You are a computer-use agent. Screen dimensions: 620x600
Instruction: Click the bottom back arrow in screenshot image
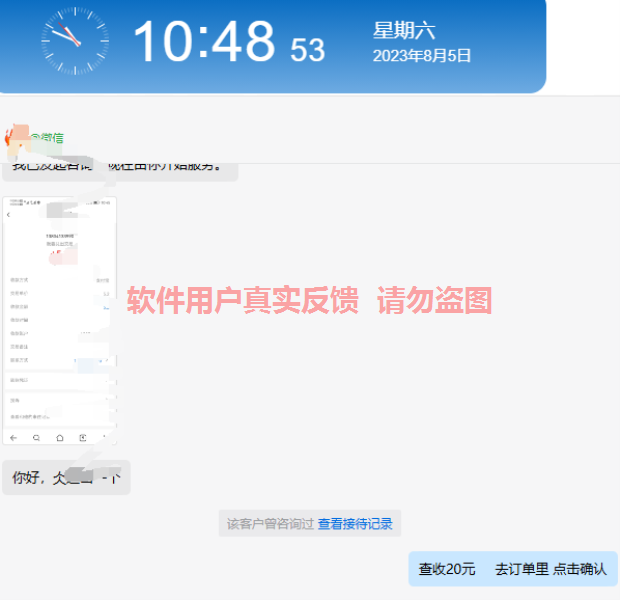pyautogui.click(x=13, y=438)
